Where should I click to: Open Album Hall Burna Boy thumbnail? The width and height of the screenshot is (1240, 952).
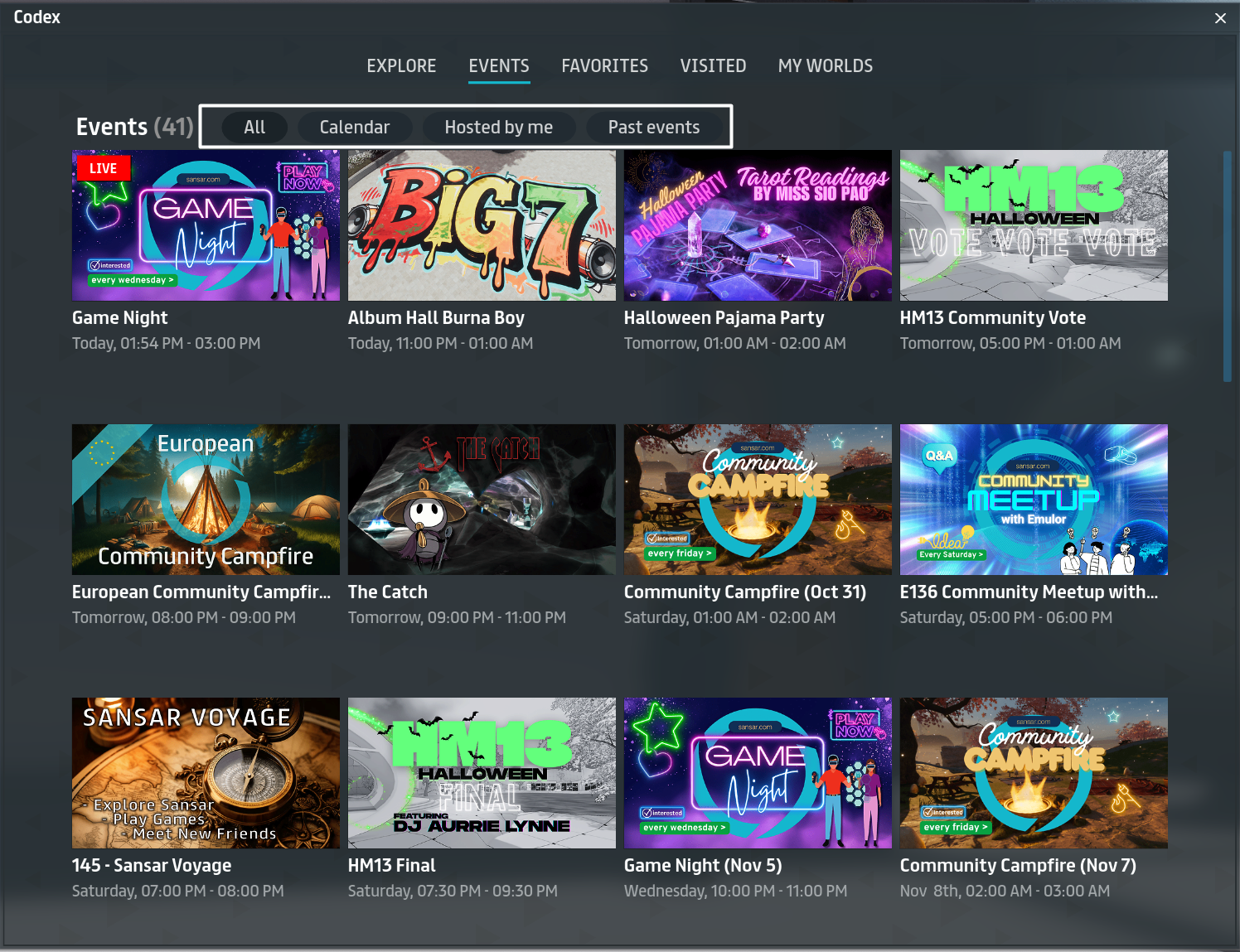(482, 225)
